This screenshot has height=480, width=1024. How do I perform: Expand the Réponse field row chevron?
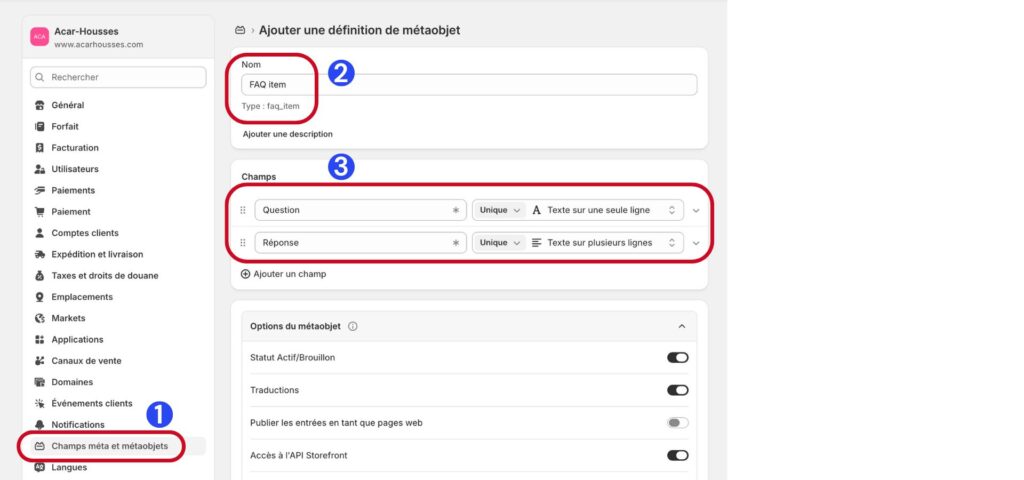tap(696, 243)
